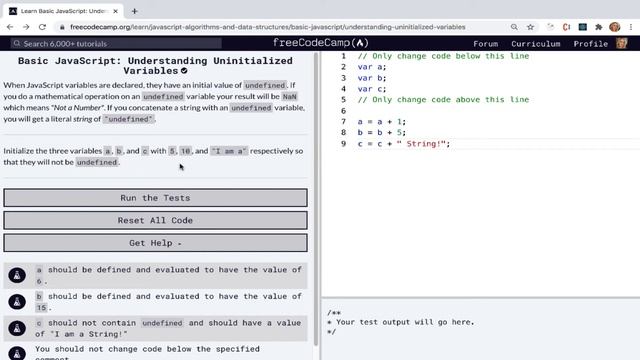Click the lock icon beside the URL
This screenshot has width=640, height=360.
pos(62,27)
